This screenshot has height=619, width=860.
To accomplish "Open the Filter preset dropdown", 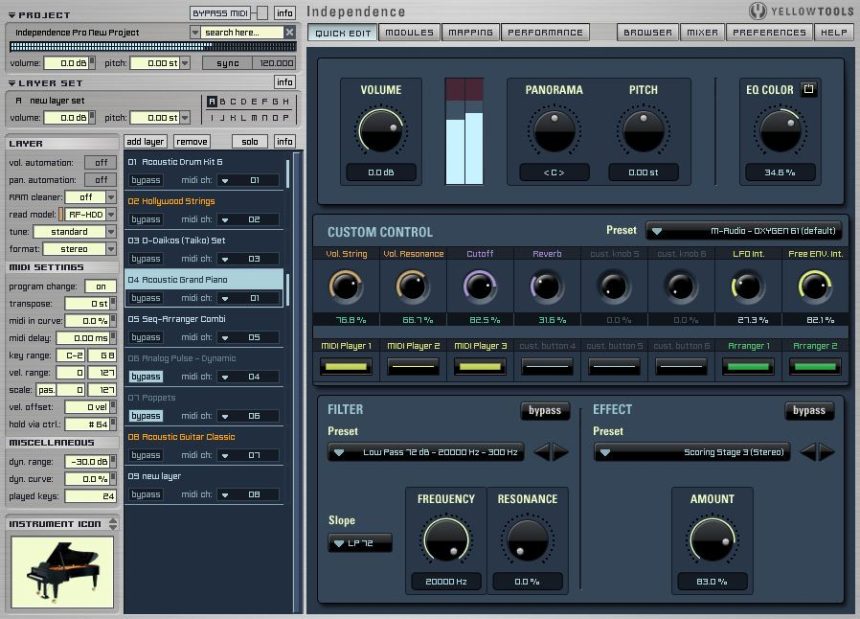I will pyautogui.click(x=425, y=452).
